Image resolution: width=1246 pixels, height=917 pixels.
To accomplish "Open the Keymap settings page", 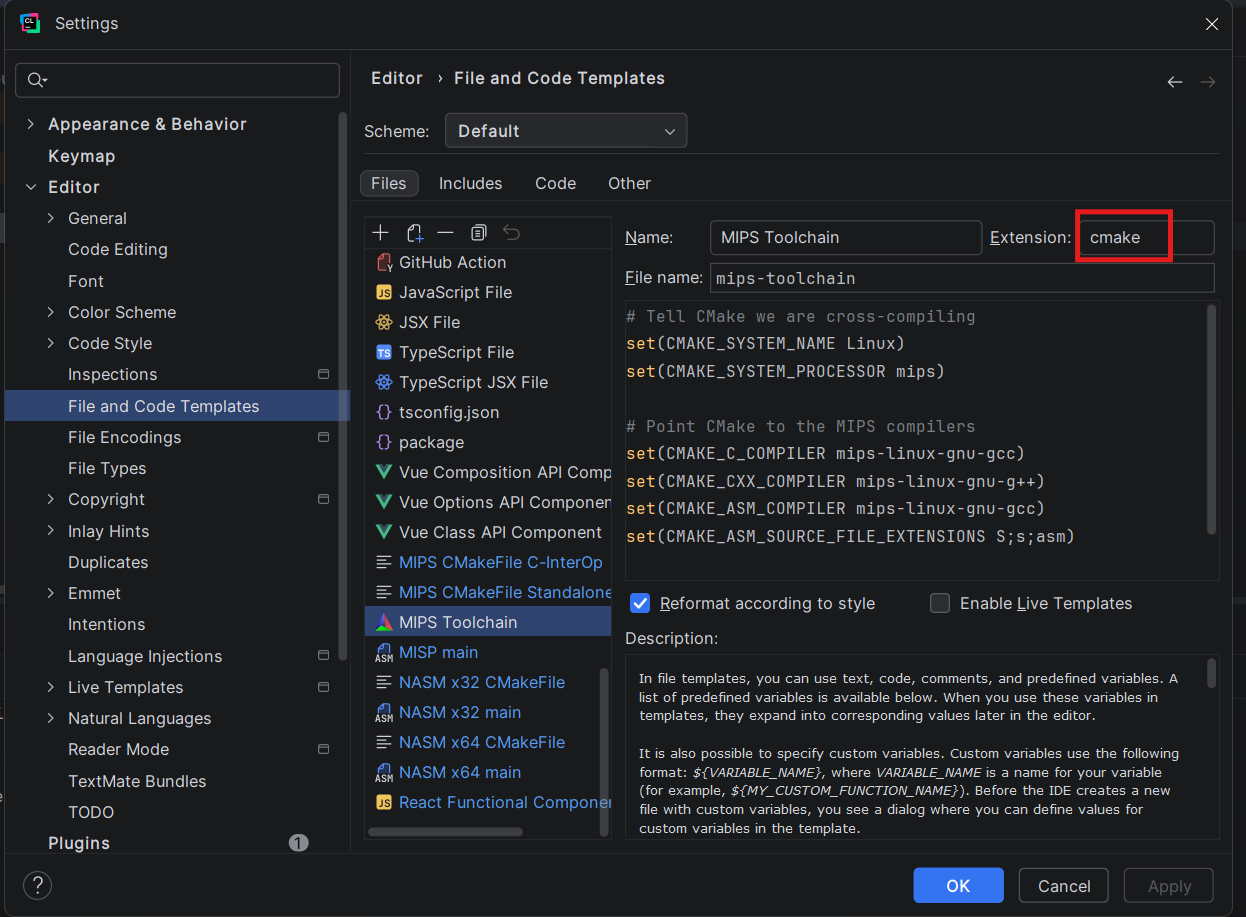I will (81, 156).
